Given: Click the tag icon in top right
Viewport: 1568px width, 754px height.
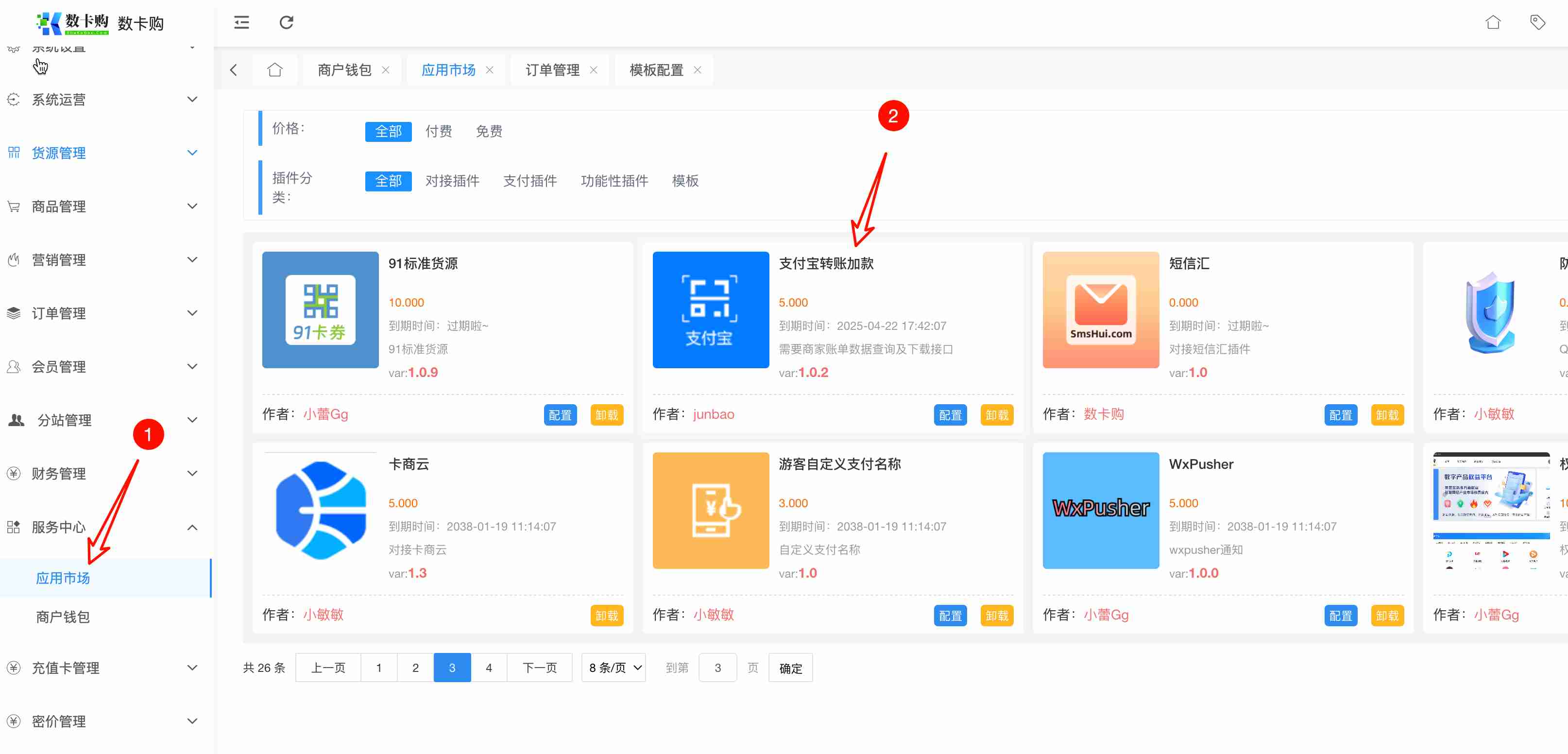Looking at the screenshot, I should (x=1537, y=22).
